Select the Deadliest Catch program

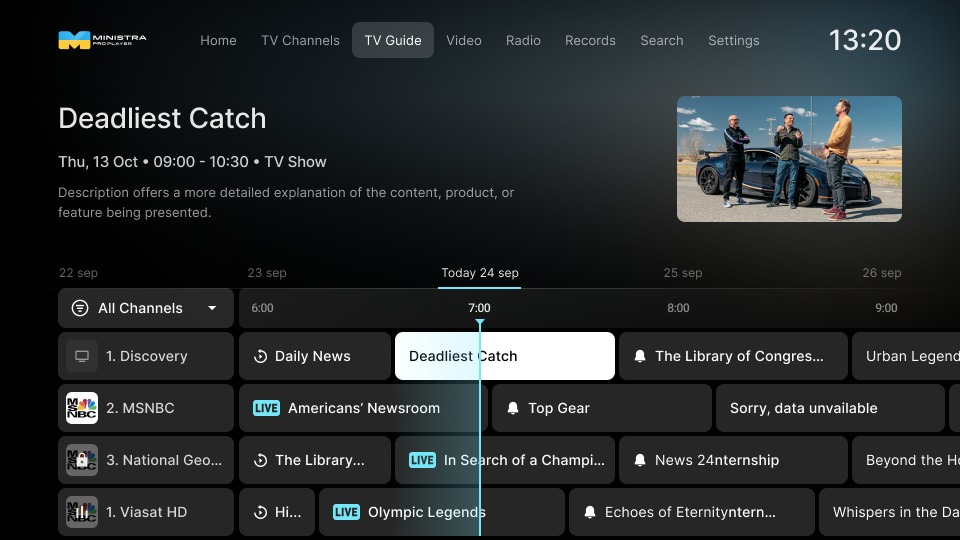pyautogui.click(x=504, y=356)
